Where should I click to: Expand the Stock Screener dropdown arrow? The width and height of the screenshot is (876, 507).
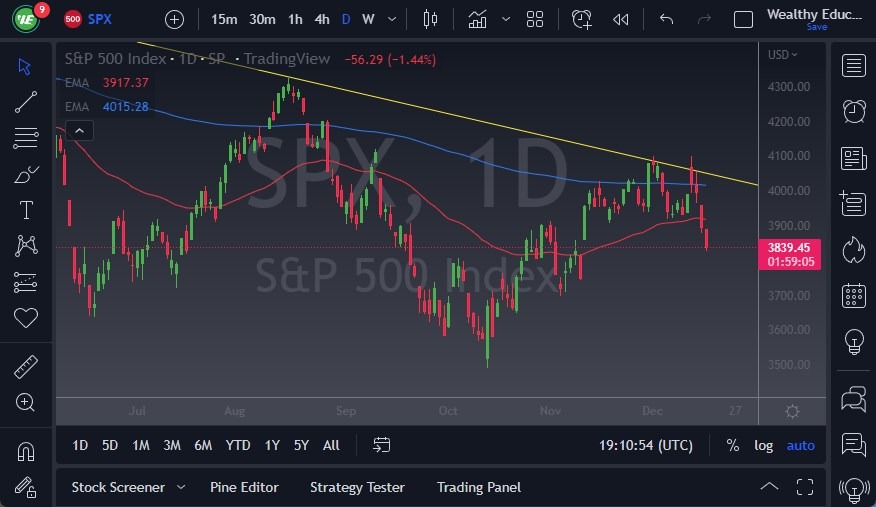tap(181, 487)
